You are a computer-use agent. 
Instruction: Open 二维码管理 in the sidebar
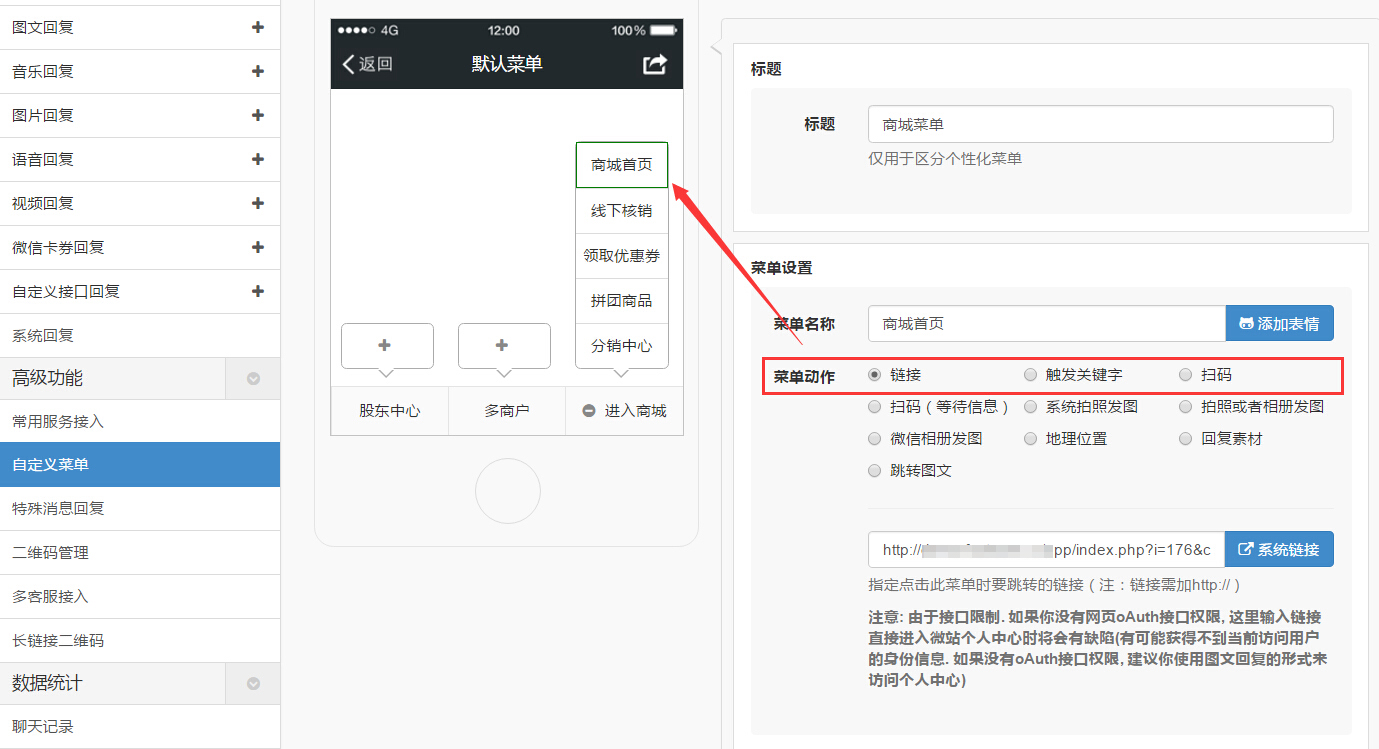coord(50,553)
